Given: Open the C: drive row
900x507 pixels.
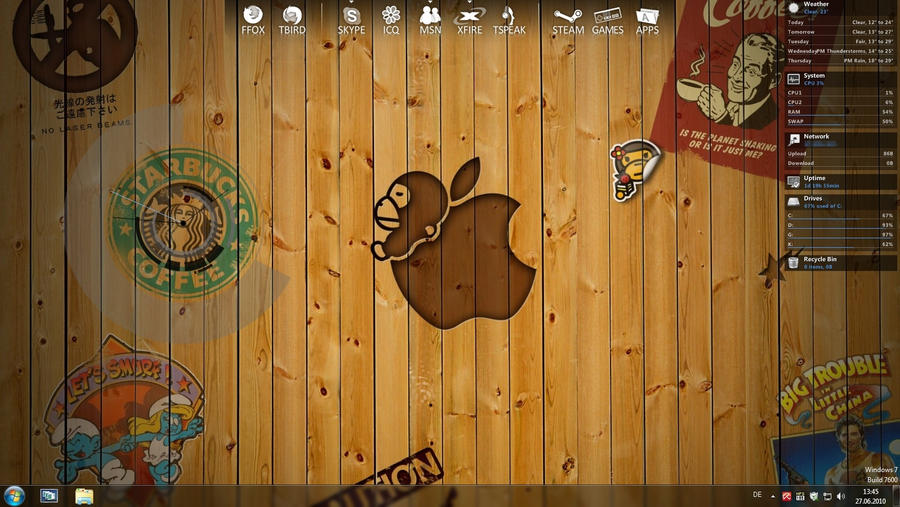Looking at the screenshot, I should click(x=840, y=215).
